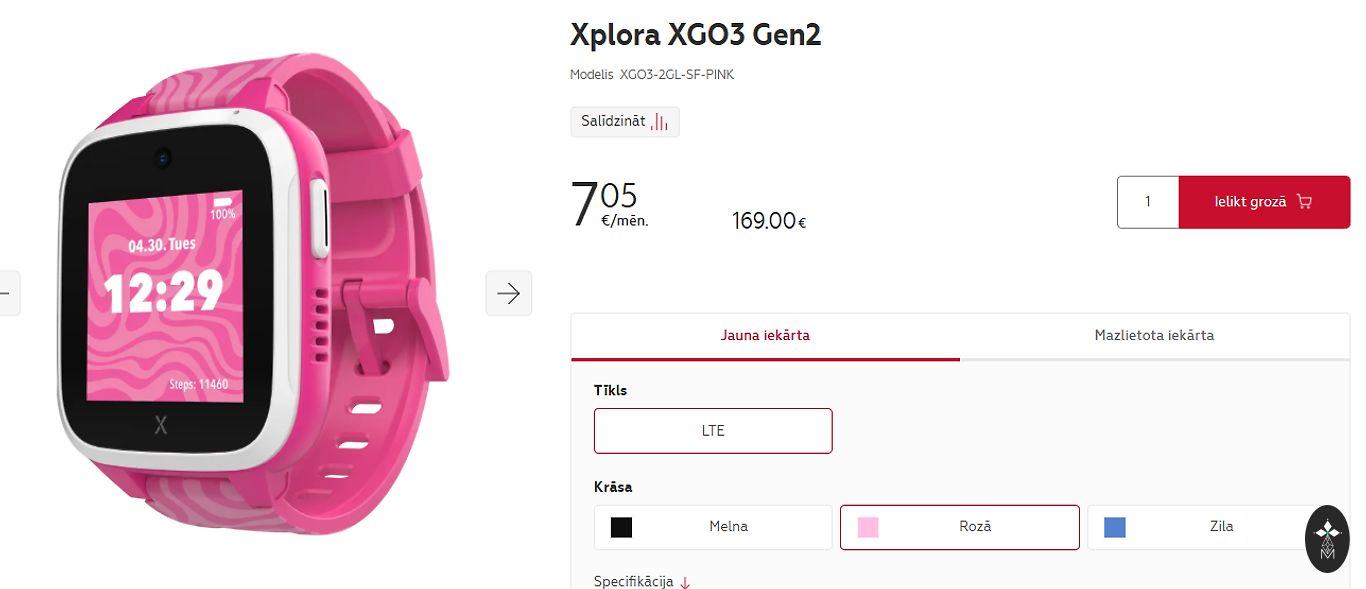Click the Xplora XGO3 Gen2 title
This screenshot has height=589, width=1366.
click(695, 35)
